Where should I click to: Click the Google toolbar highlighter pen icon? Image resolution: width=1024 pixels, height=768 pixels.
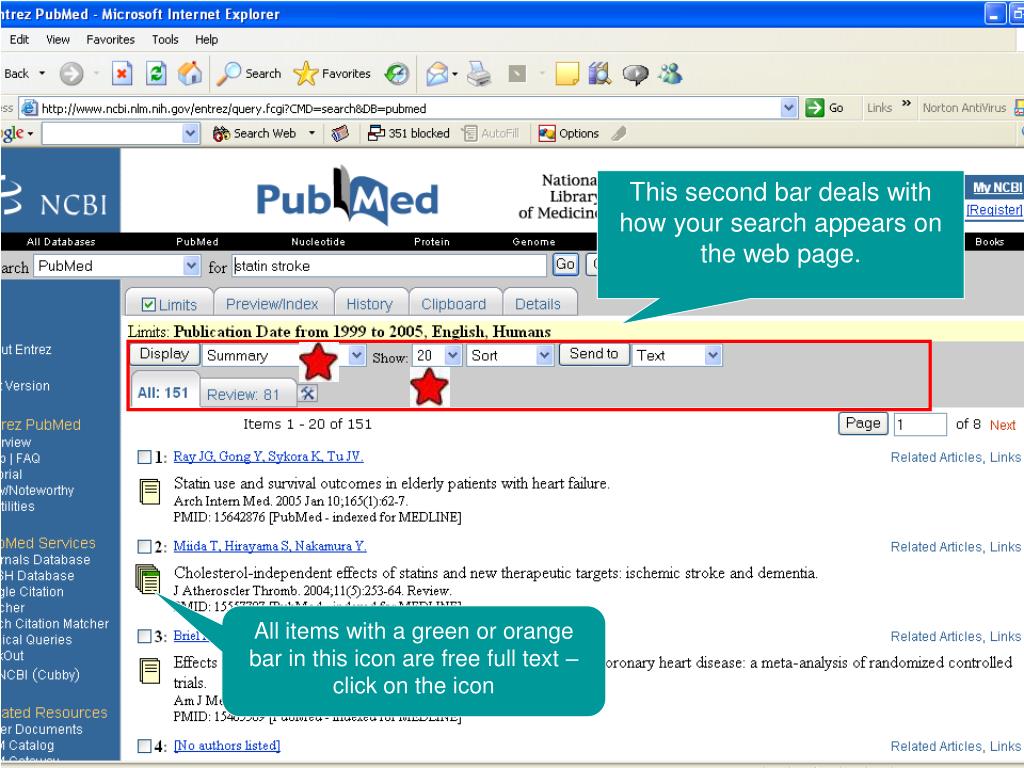618,133
